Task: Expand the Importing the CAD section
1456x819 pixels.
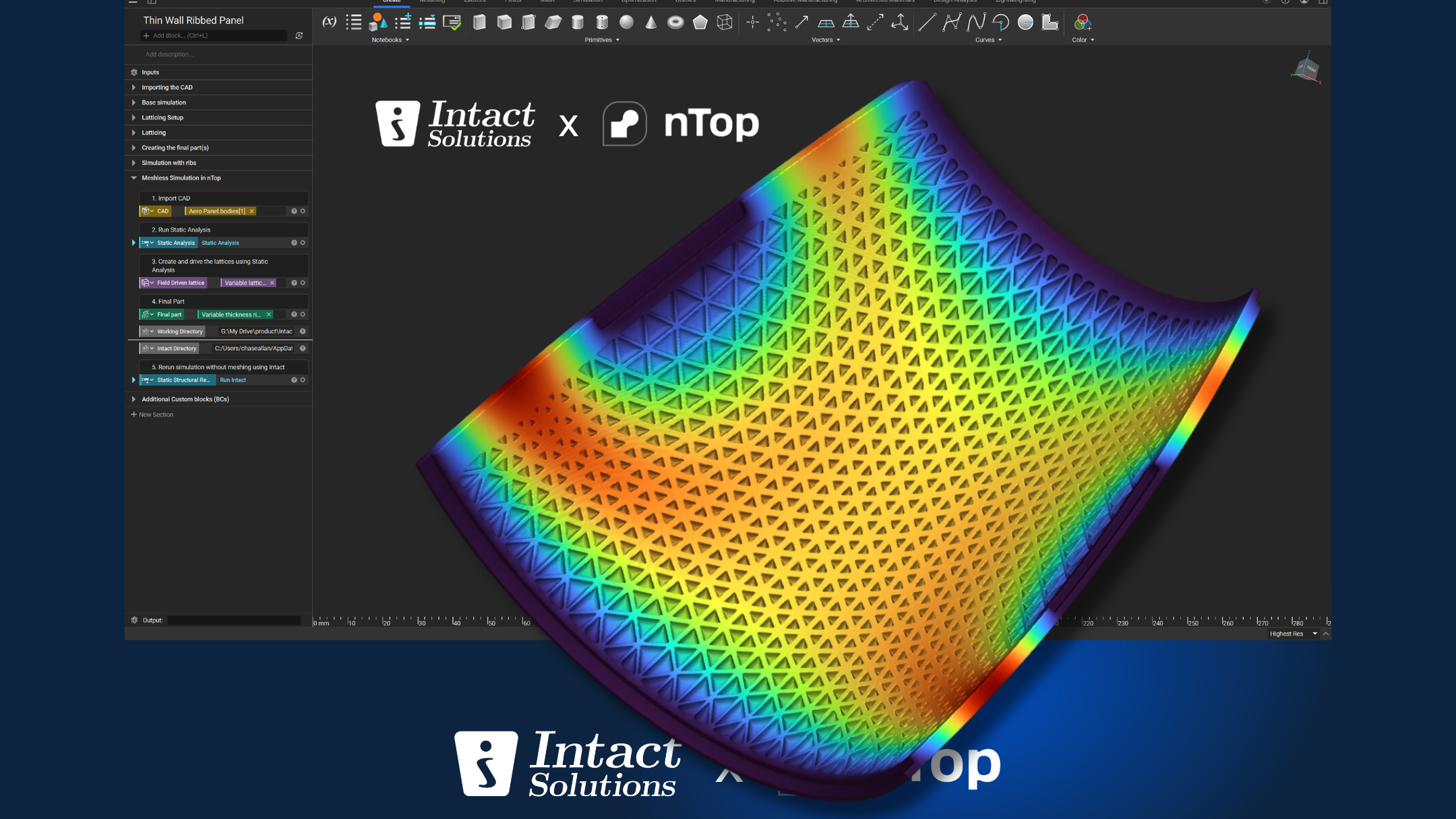Action: click(x=133, y=88)
